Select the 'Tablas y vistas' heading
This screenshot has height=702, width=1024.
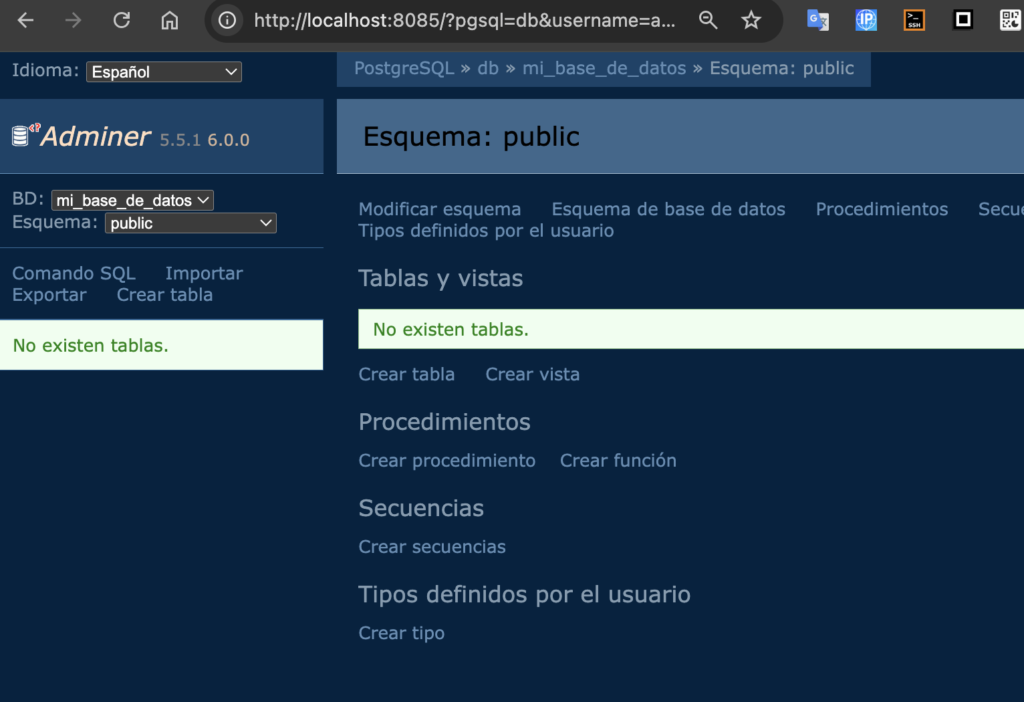pos(441,278)
